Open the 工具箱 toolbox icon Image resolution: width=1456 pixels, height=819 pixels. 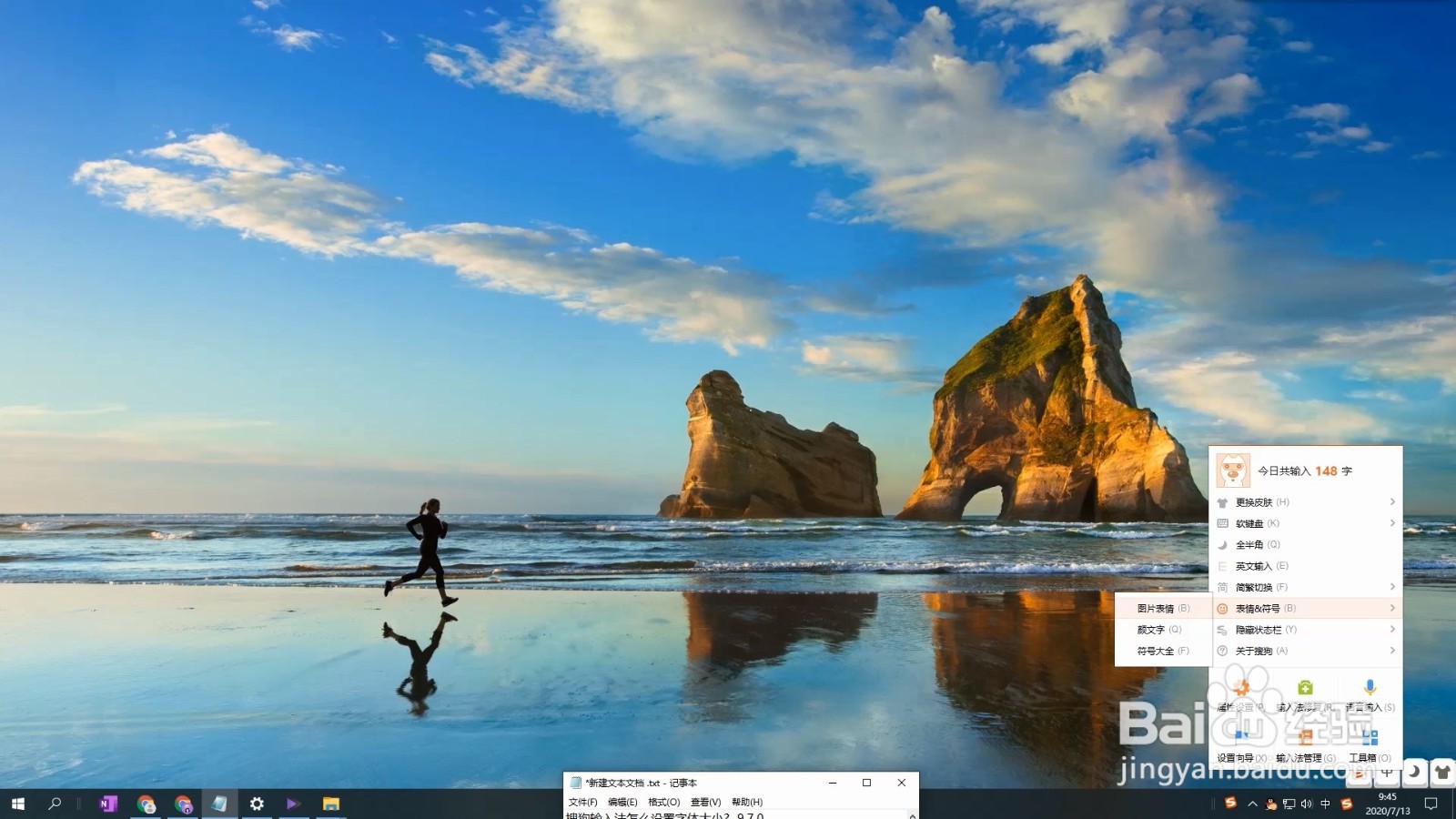click(1370, 736)
